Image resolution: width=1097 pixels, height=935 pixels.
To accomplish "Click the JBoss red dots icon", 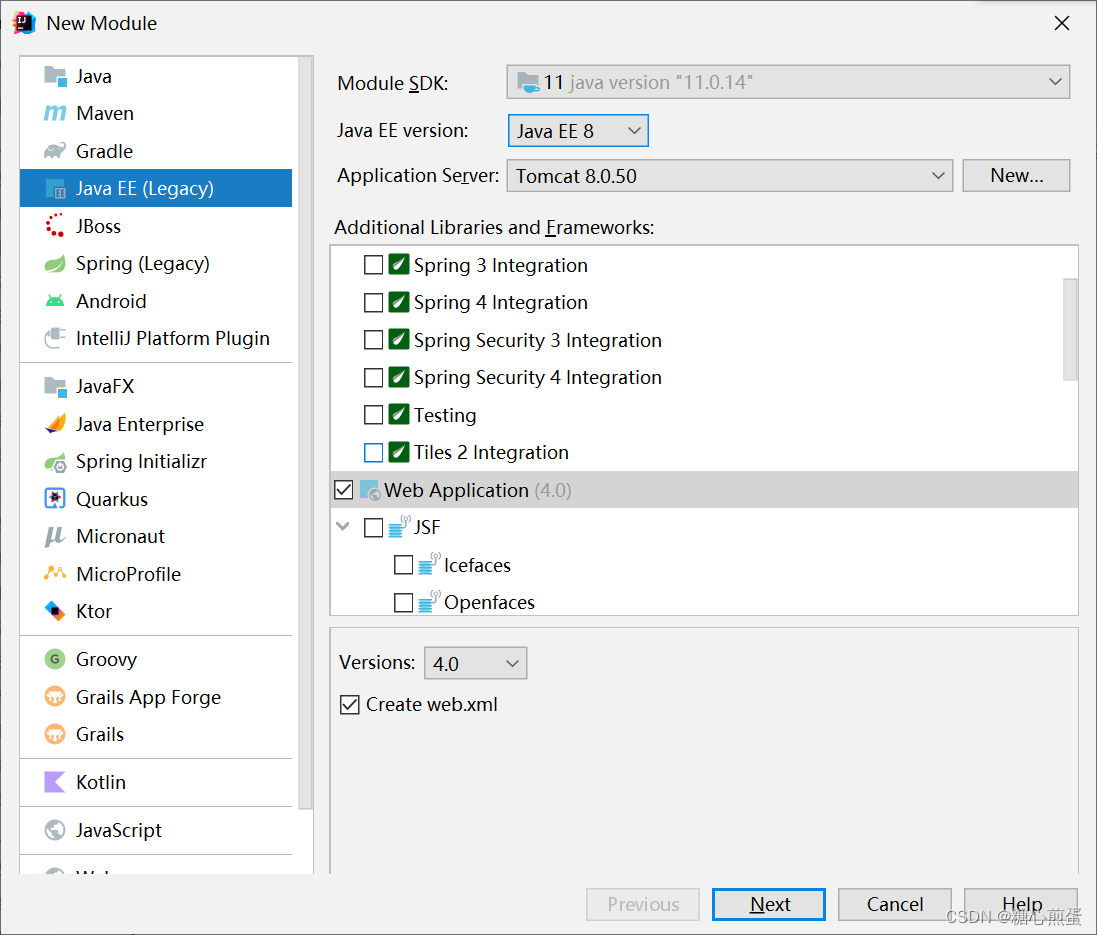I will (55, 225).
